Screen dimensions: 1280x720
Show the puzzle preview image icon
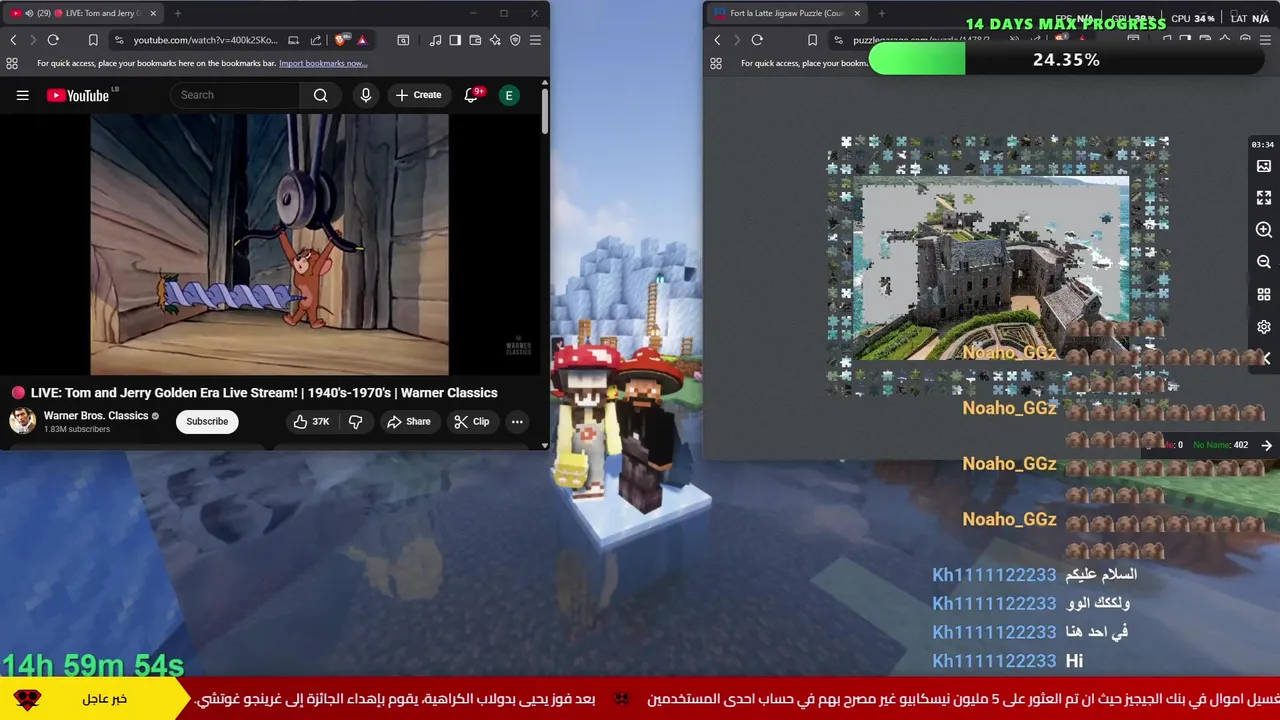point(1264,166)
